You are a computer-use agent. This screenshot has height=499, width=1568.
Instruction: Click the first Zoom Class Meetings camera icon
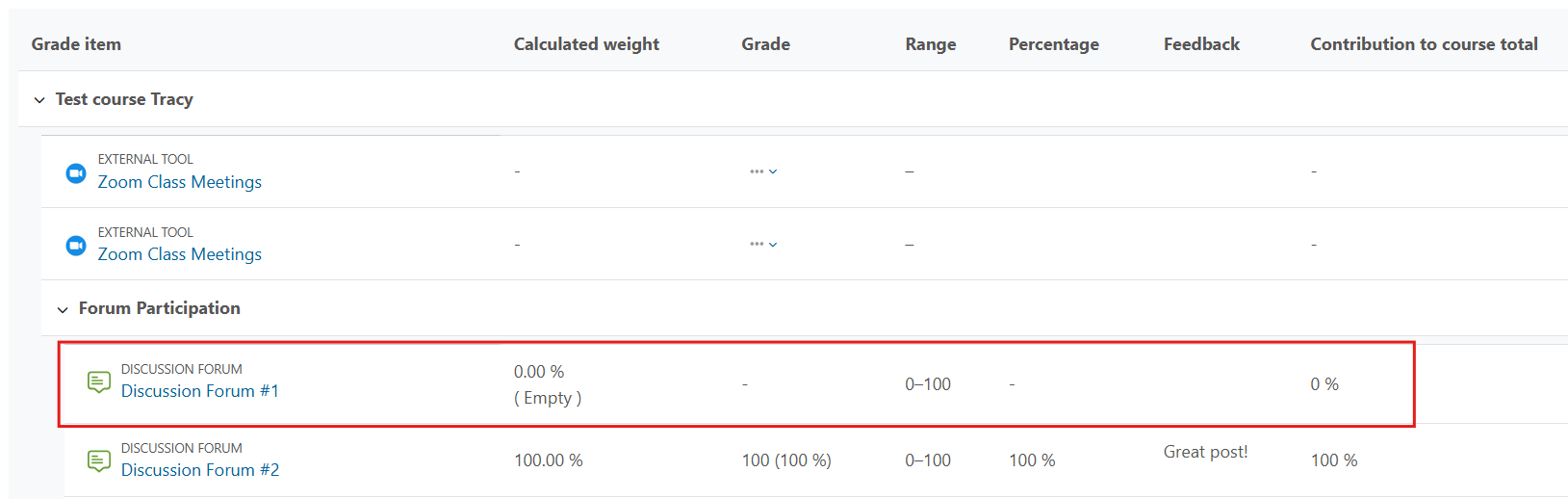[75, 173]
